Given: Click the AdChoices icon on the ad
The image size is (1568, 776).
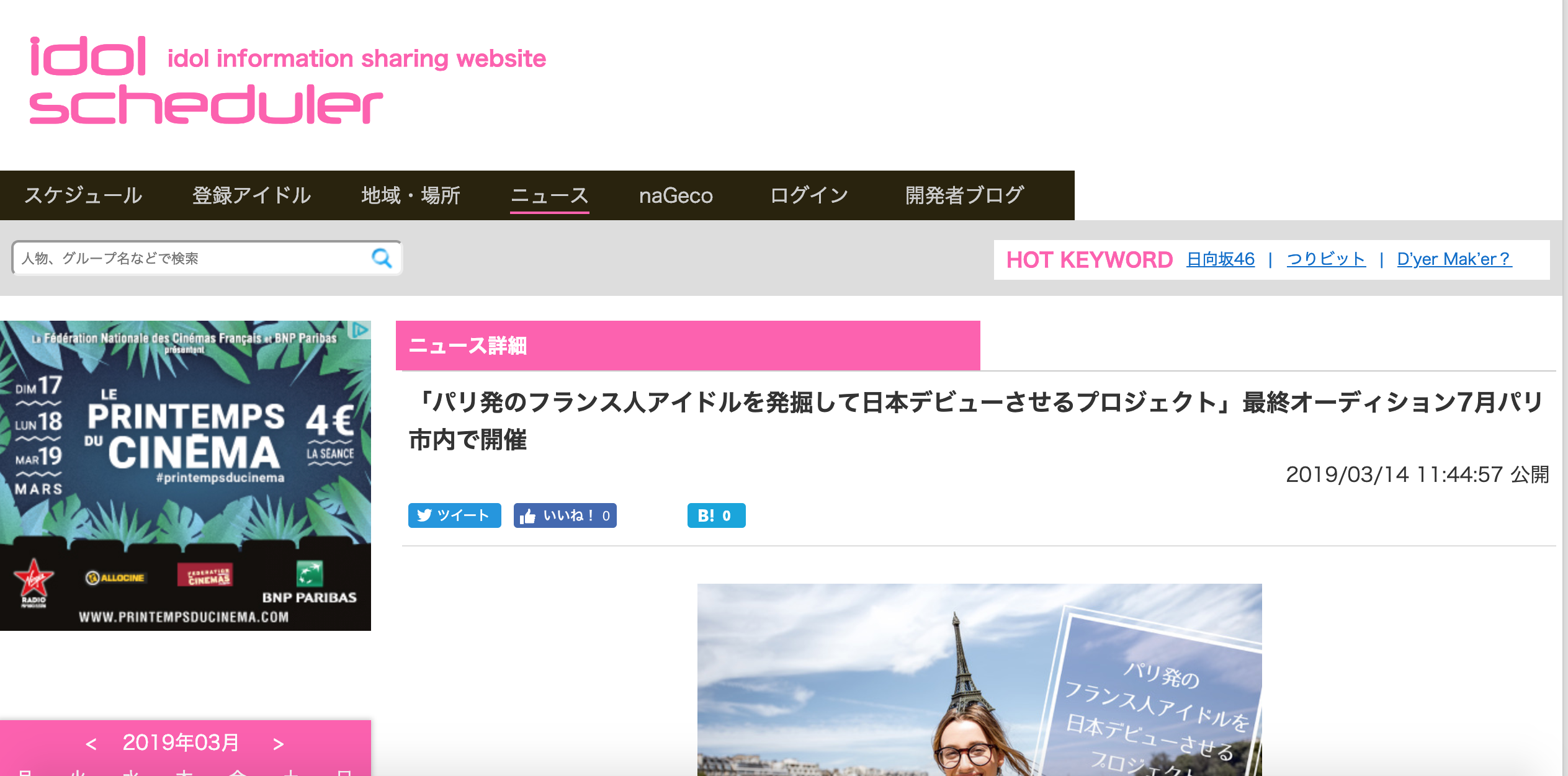Looking at the screenshot, I should [x=361, y=331].
